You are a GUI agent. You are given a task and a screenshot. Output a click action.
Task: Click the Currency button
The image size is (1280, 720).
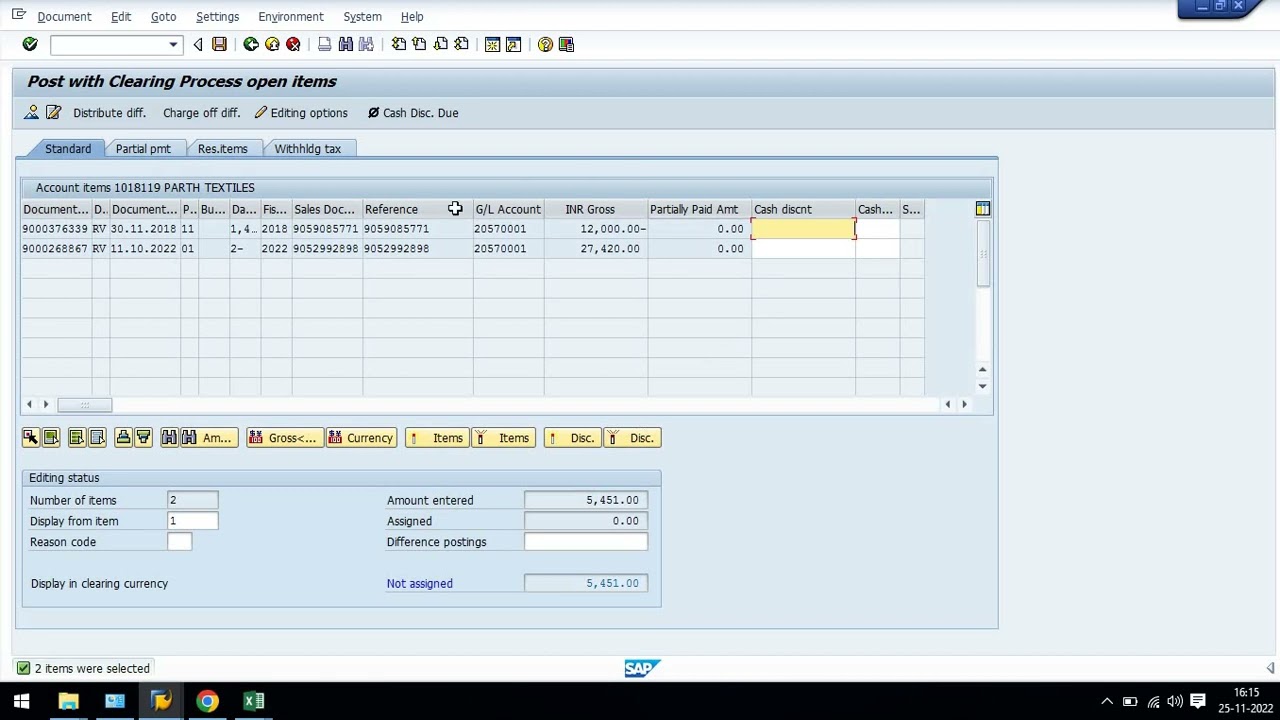click(x=361, y=438)
